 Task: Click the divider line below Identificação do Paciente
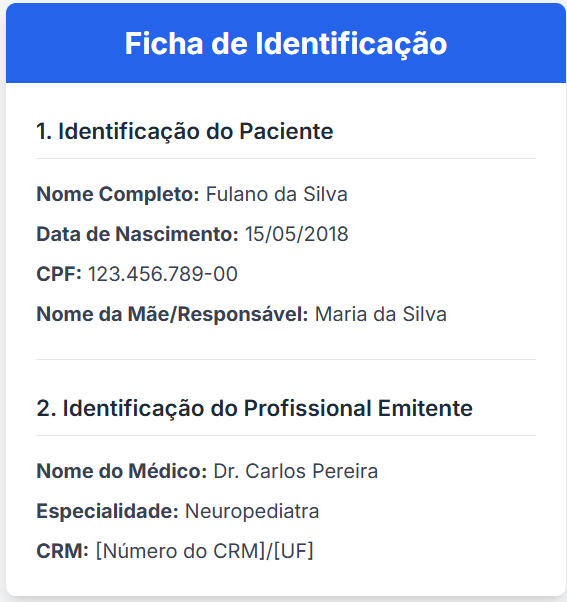point(286,158)
